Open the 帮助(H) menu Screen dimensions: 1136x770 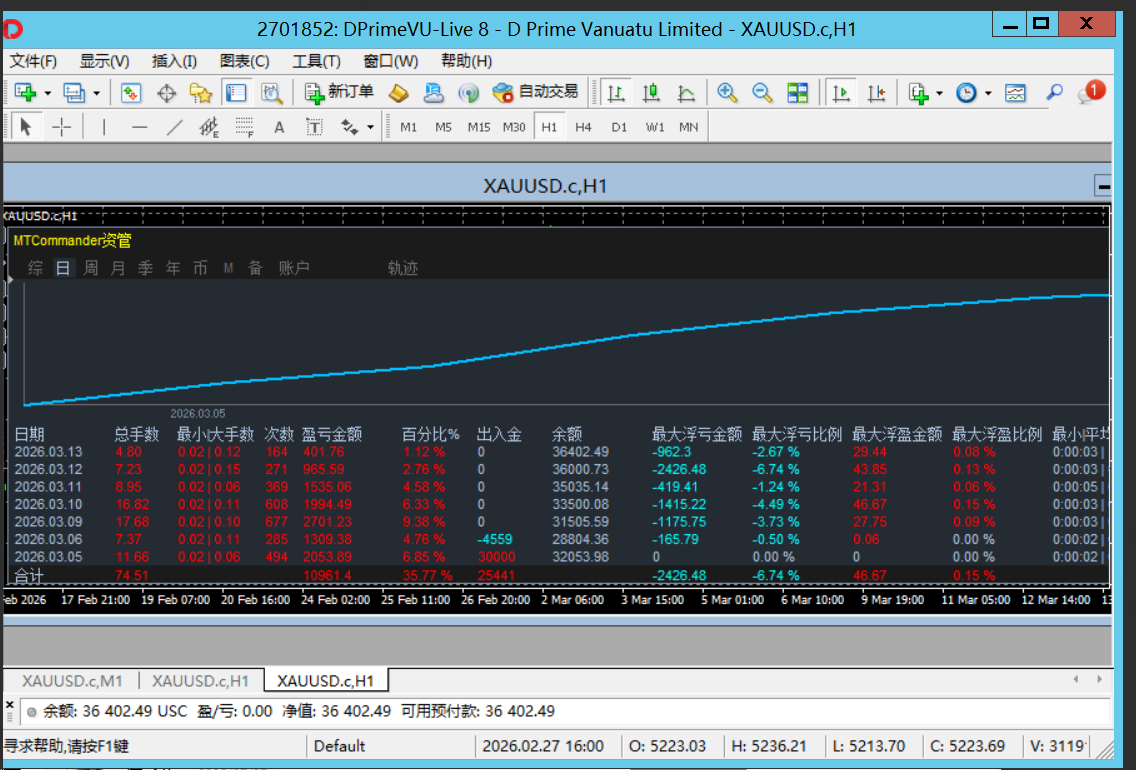467,62
